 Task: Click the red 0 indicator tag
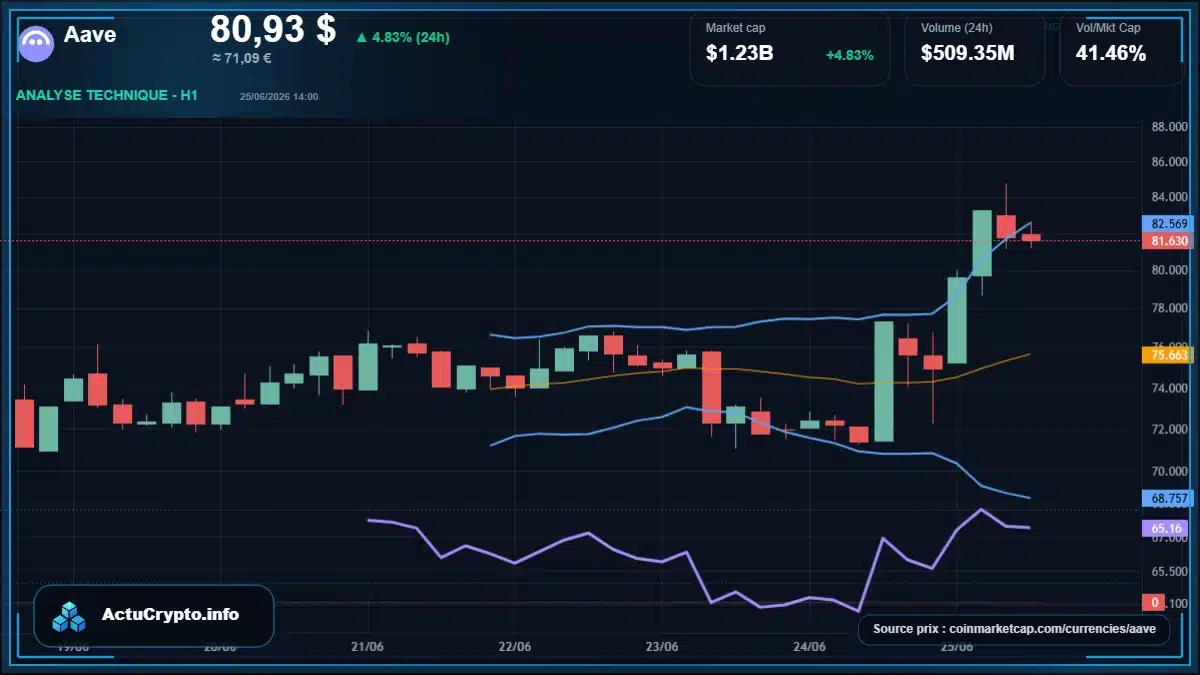coord(1154,602)
